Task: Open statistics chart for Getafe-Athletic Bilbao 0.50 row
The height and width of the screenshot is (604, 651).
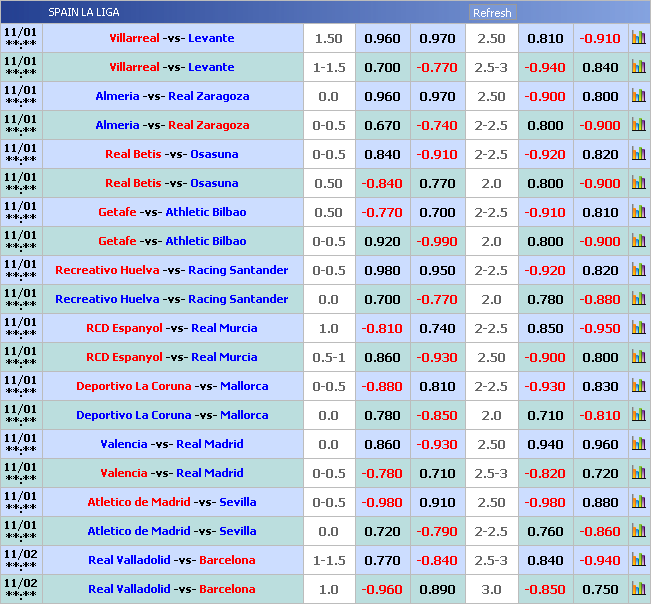Action: pos(638,212)
